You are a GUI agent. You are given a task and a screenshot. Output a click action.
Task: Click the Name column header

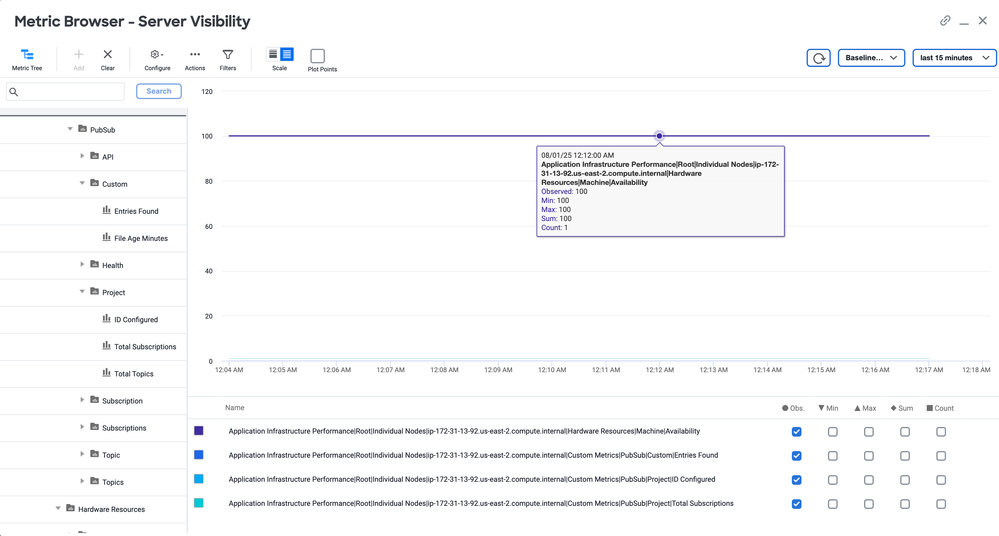point(234,407)
